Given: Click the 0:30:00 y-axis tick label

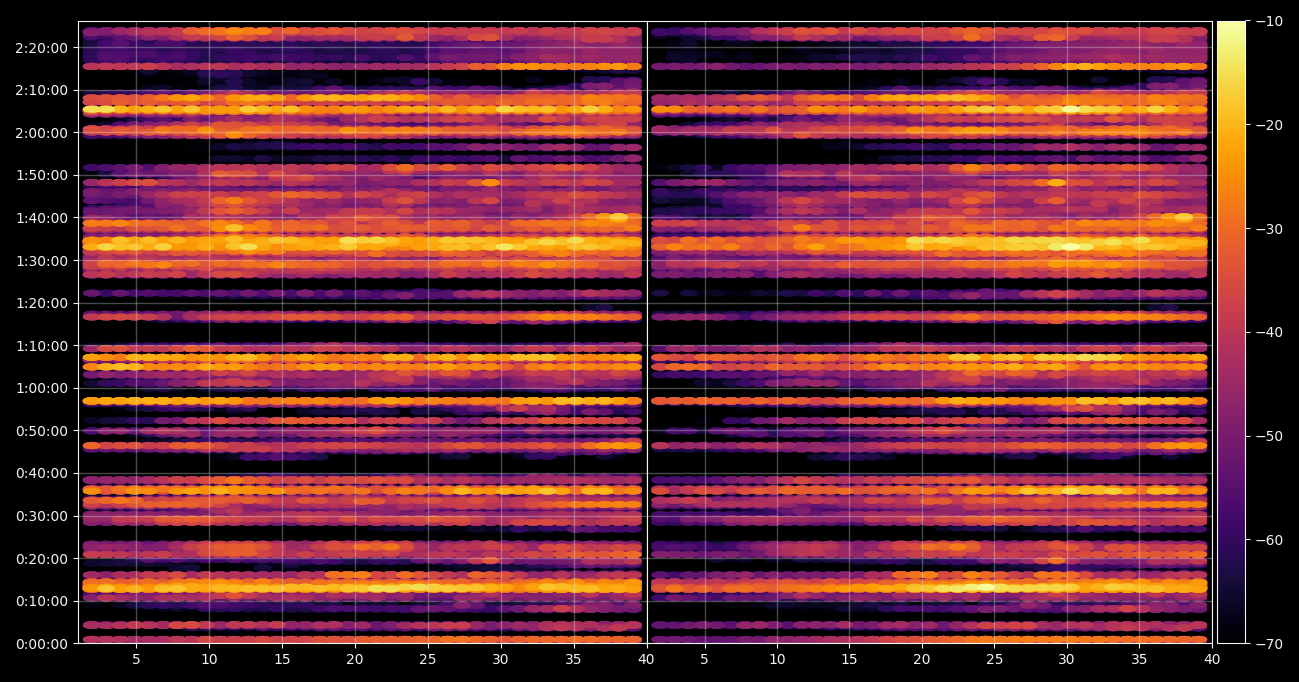Looking at the screenshot, I should point(42,516).
